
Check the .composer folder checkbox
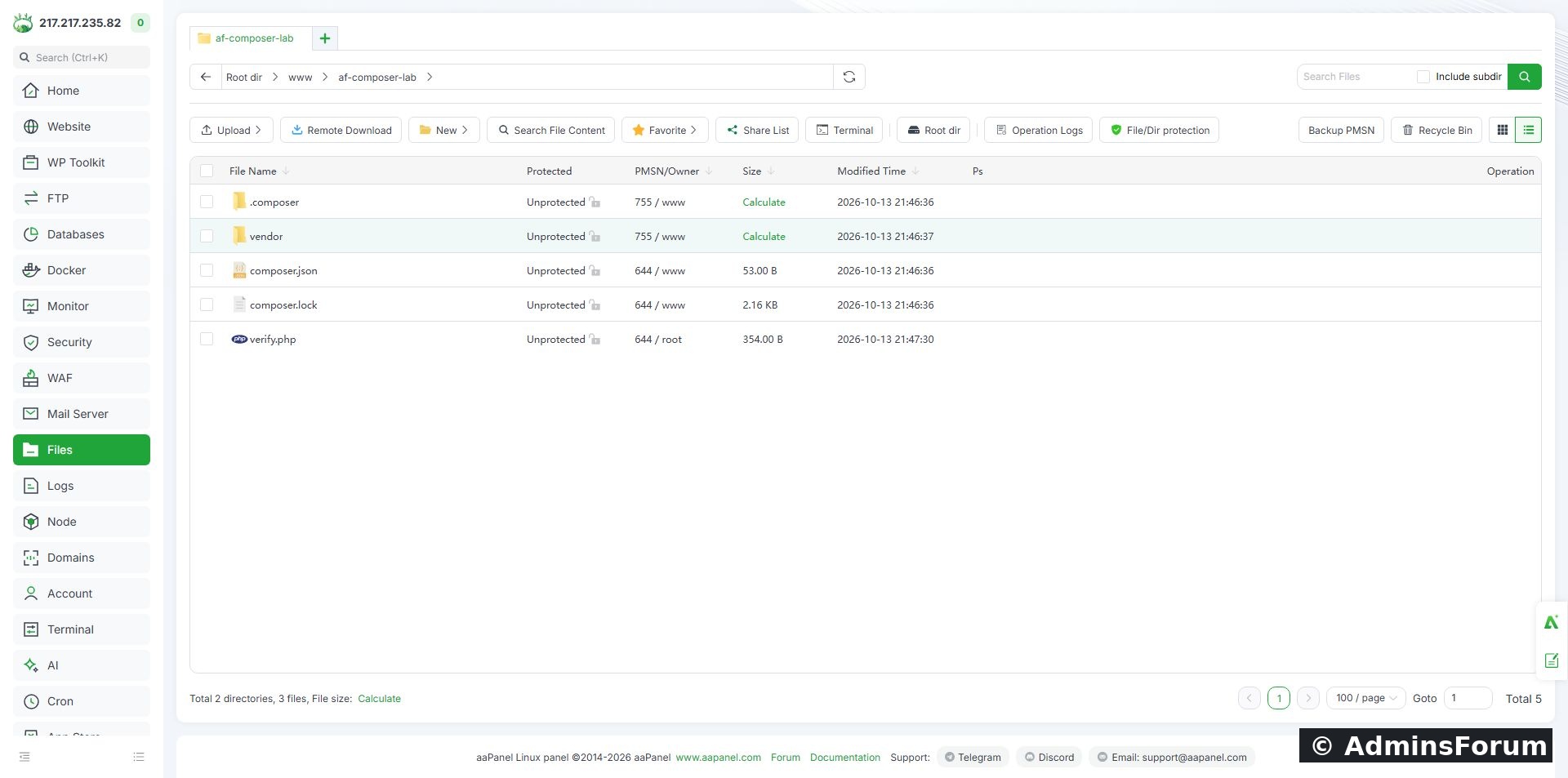(x=207, y=202)
